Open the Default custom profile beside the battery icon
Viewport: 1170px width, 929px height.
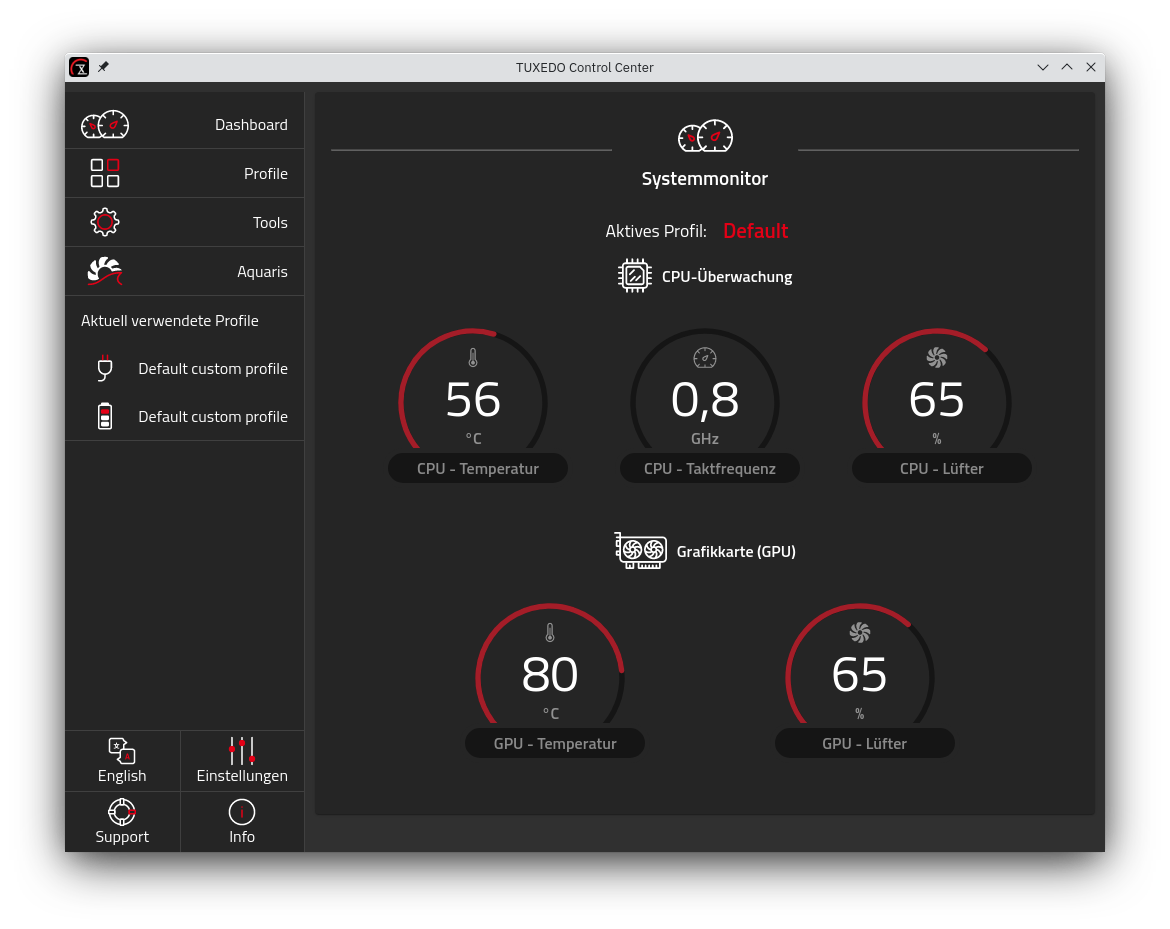tap(213, 416)
